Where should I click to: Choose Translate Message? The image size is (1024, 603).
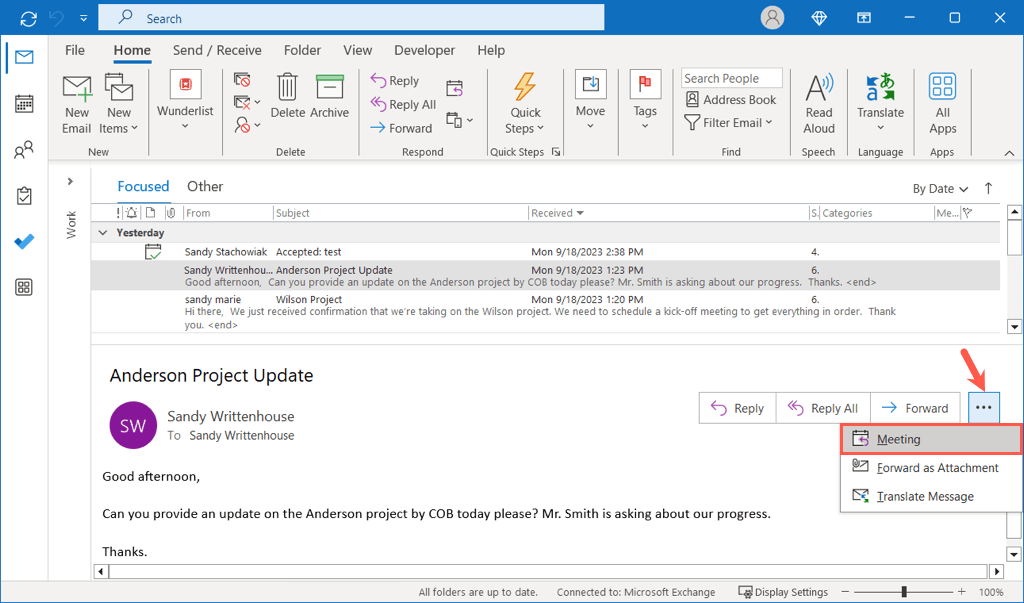tap(931, 497)
